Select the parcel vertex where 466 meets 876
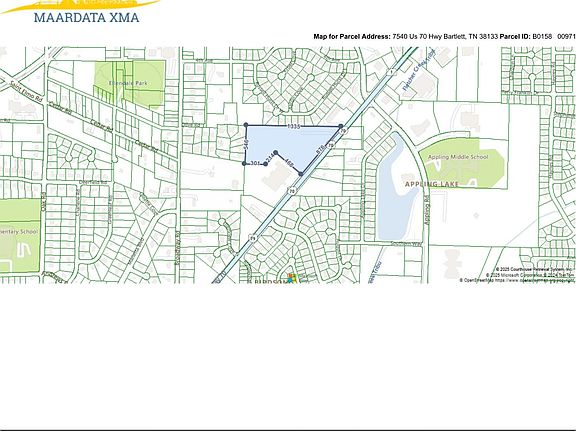576x432 pixels. point(301,174)
